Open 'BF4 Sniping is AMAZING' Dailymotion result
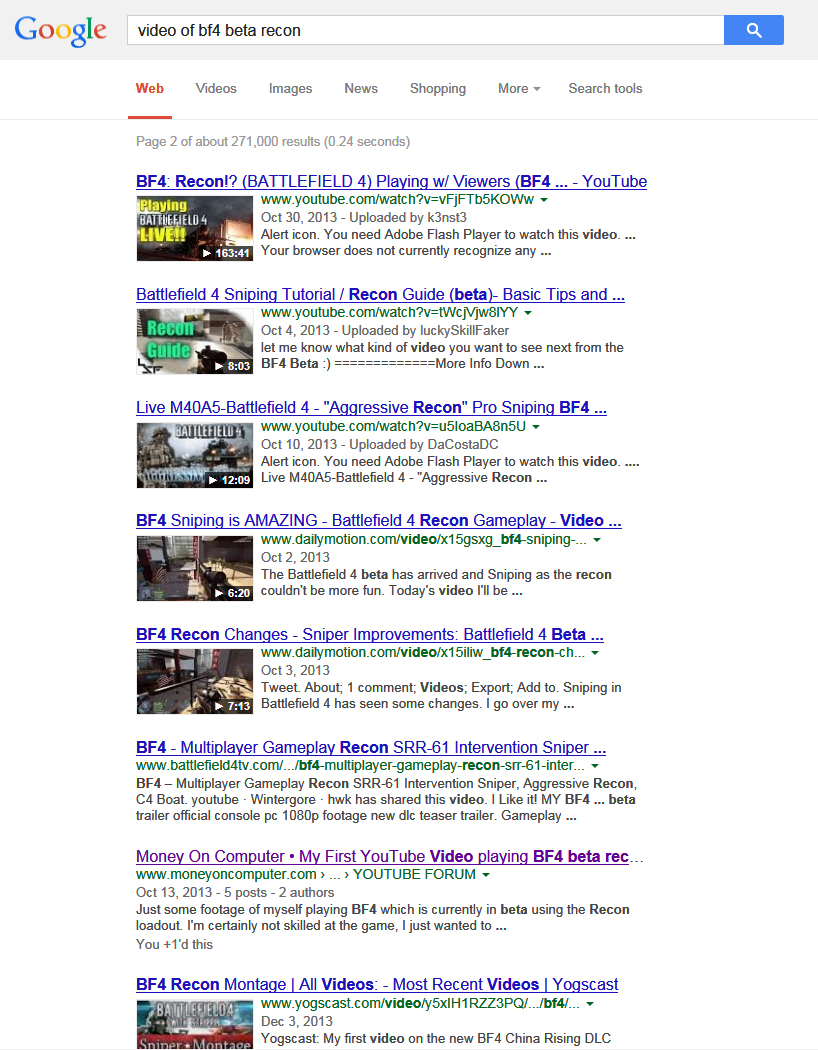This screenshot has height=1050, width=818. (379, 521)
